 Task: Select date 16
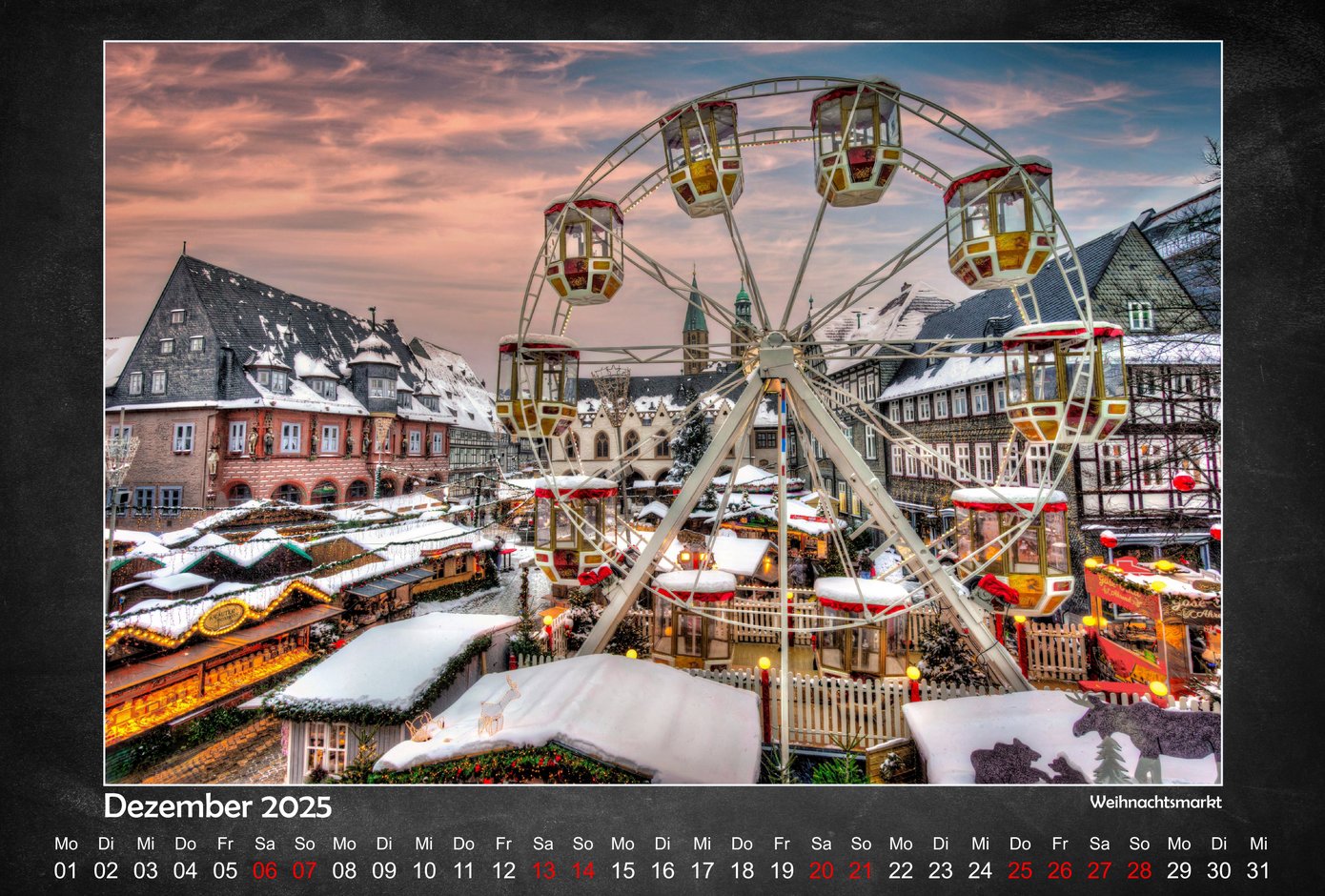pyautogui.click(x=662, y=870)
